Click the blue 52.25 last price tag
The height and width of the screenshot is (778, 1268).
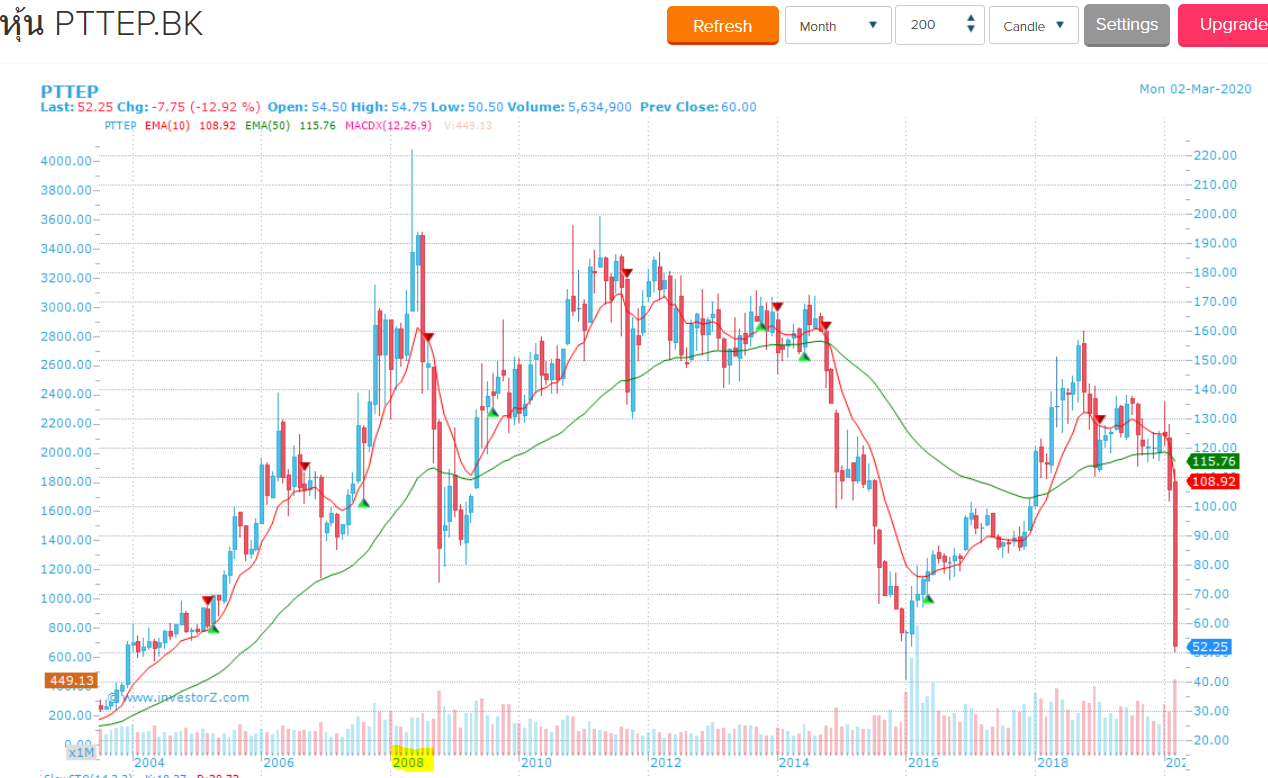tap(1211, 648)
